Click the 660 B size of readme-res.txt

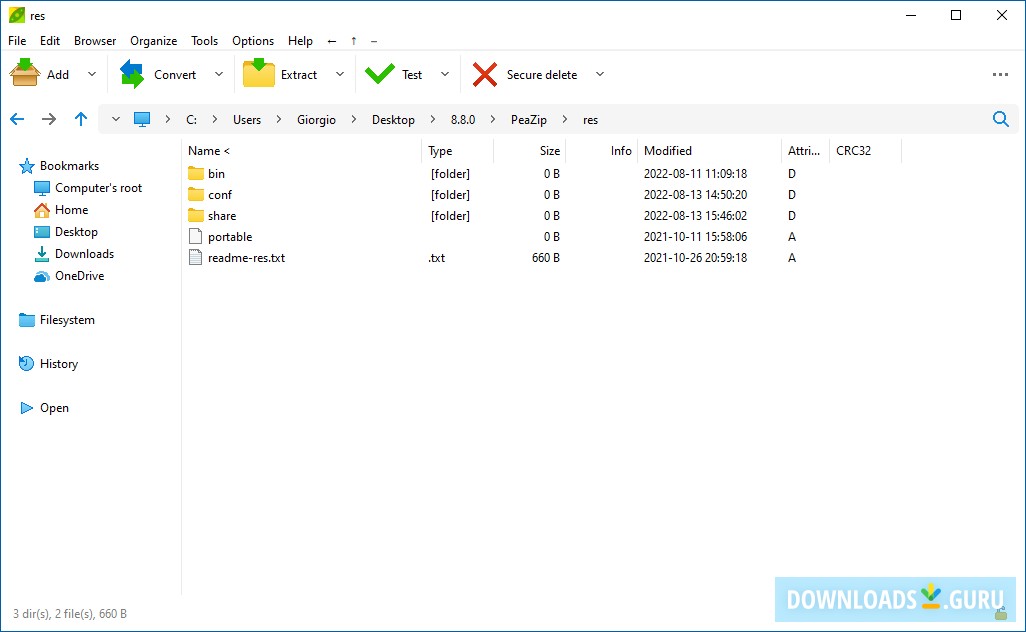546,258
